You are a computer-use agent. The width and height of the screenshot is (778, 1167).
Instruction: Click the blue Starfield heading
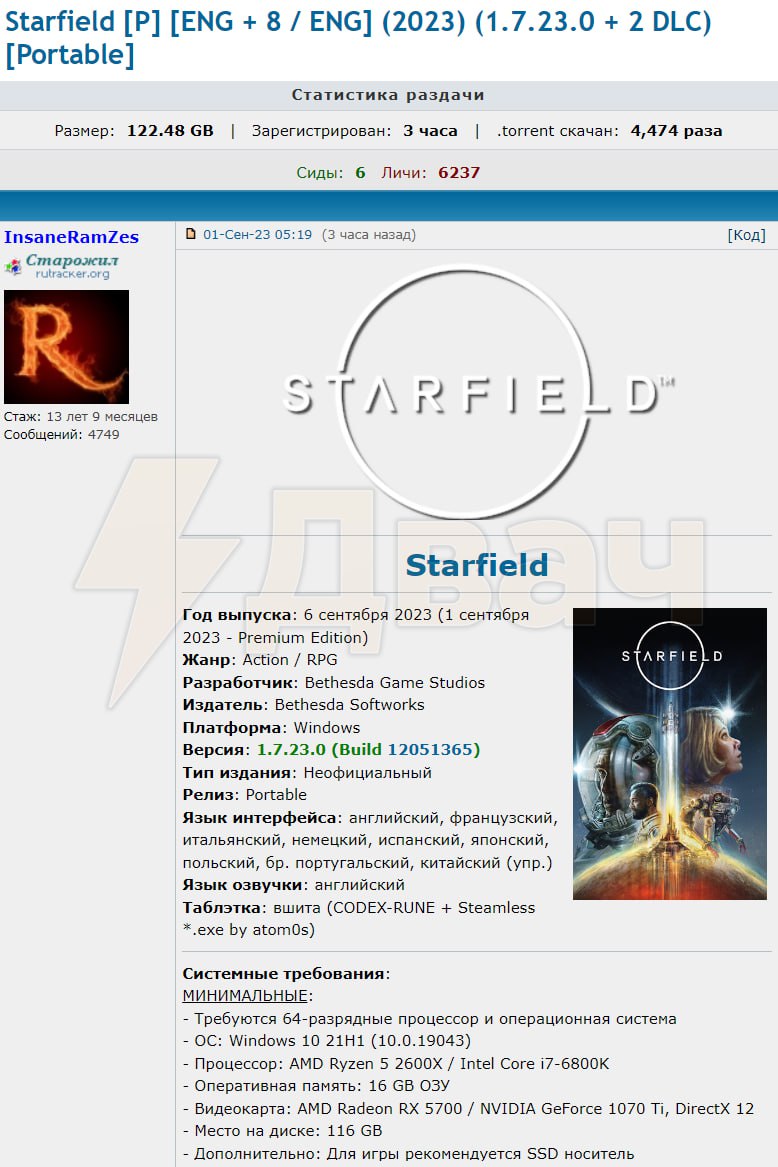(476, 565)
